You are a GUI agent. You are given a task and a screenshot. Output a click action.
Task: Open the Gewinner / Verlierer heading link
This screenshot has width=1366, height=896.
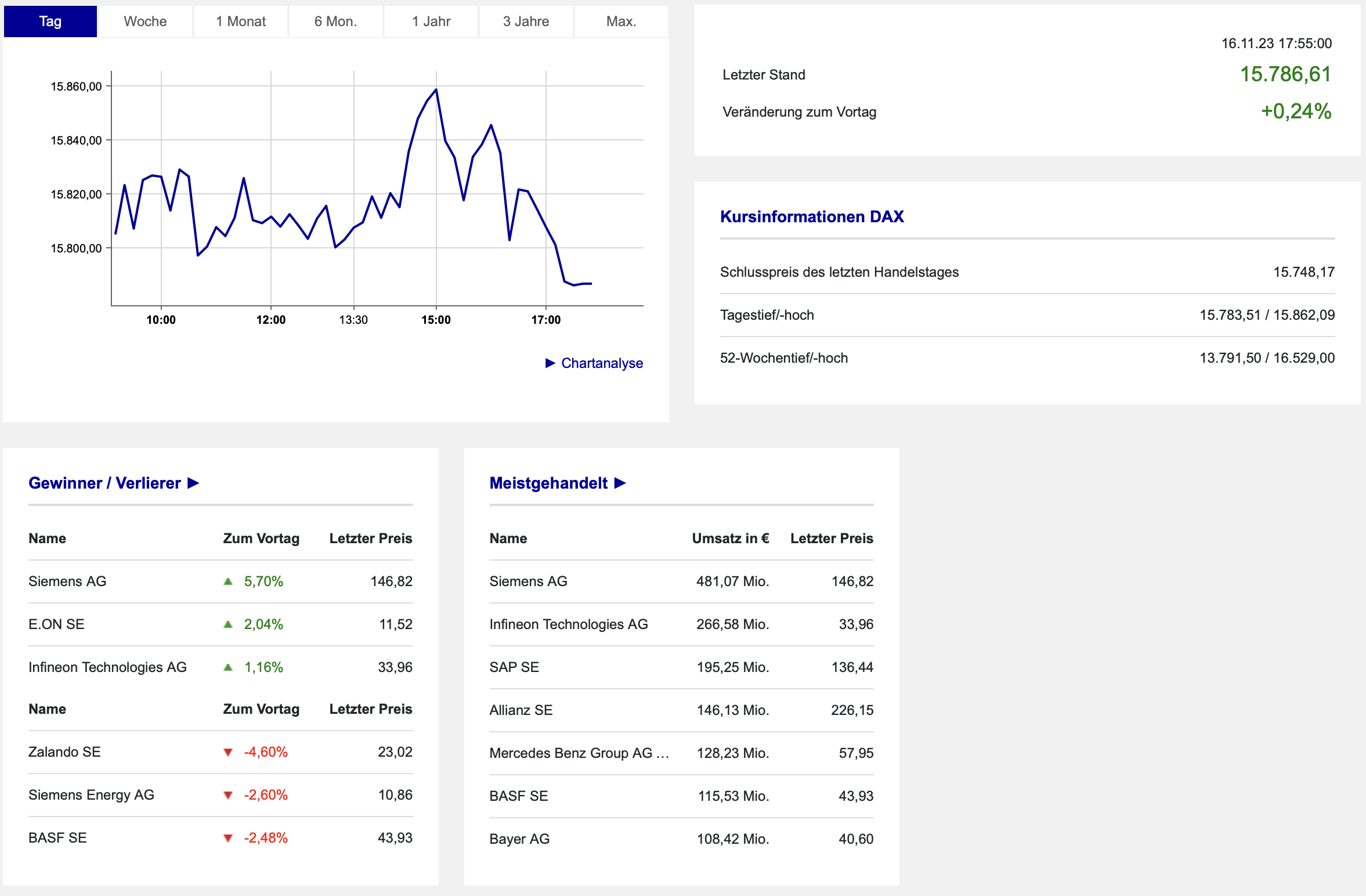[104, 483]
